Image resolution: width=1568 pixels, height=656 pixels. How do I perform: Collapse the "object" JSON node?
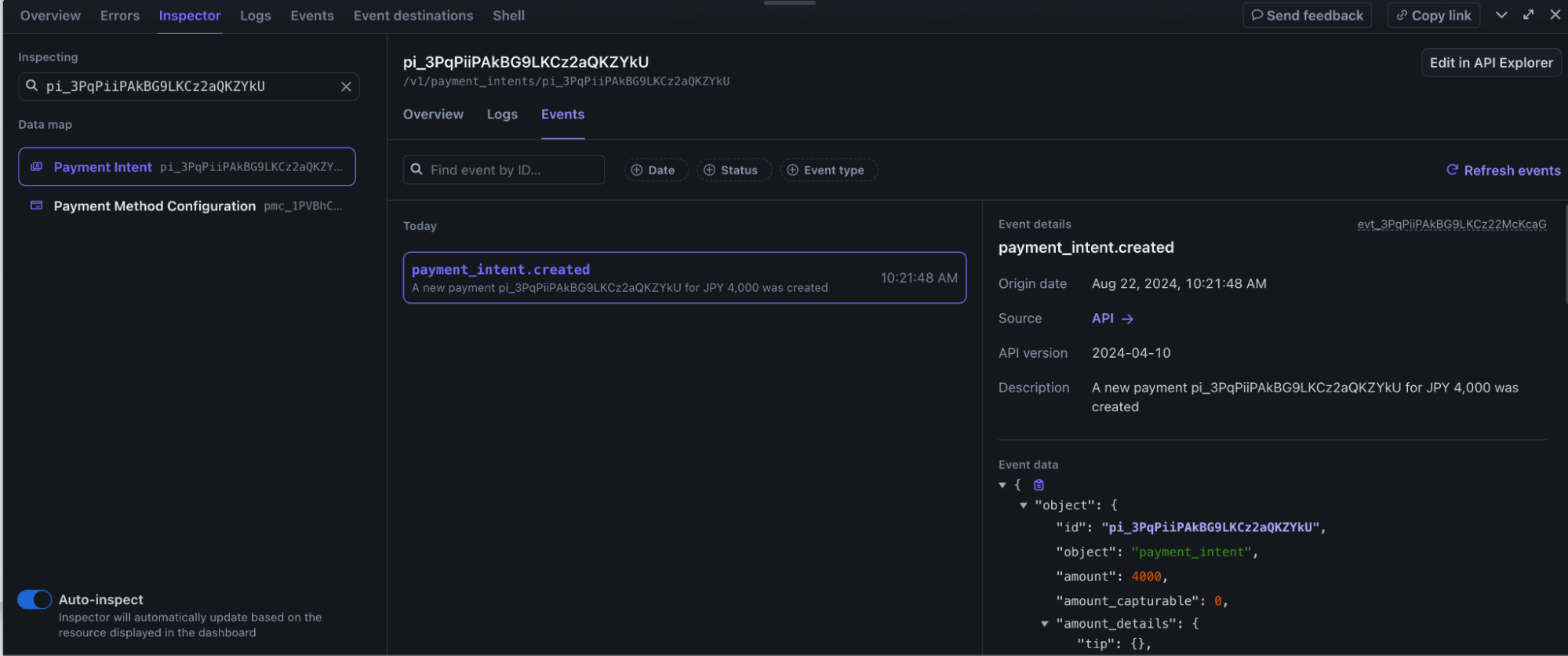[1023, 505]
